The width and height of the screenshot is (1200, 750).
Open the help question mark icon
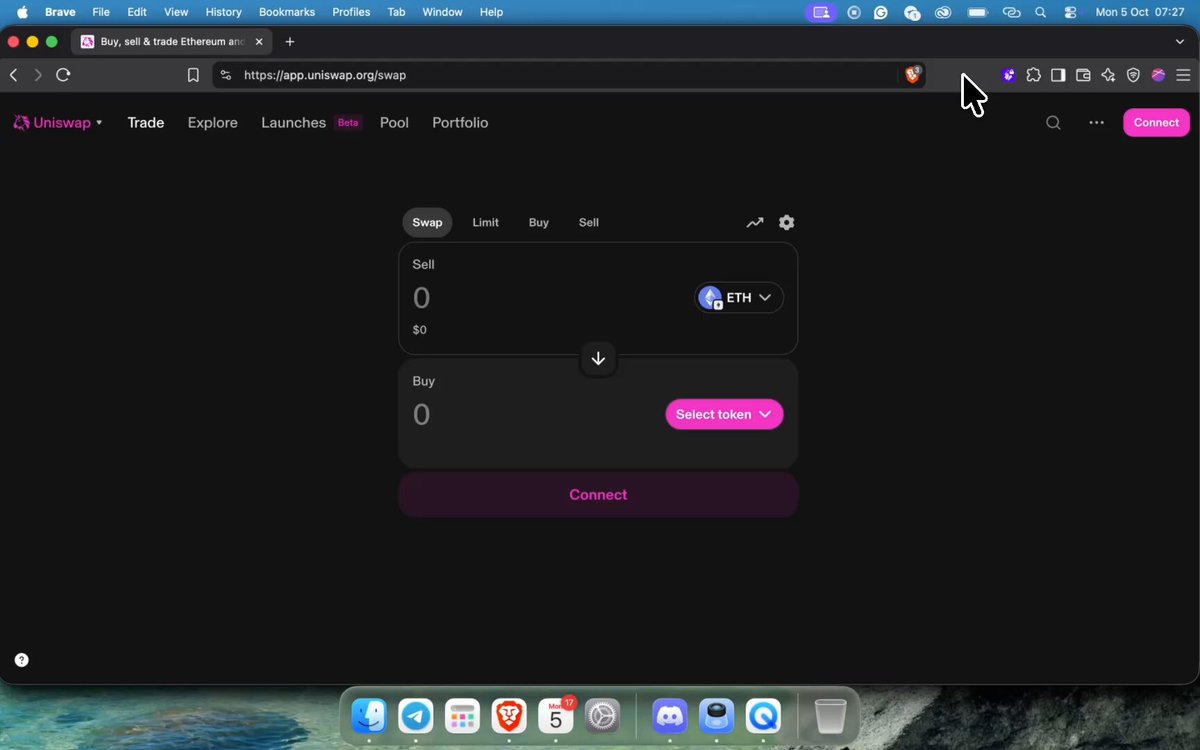22,660
